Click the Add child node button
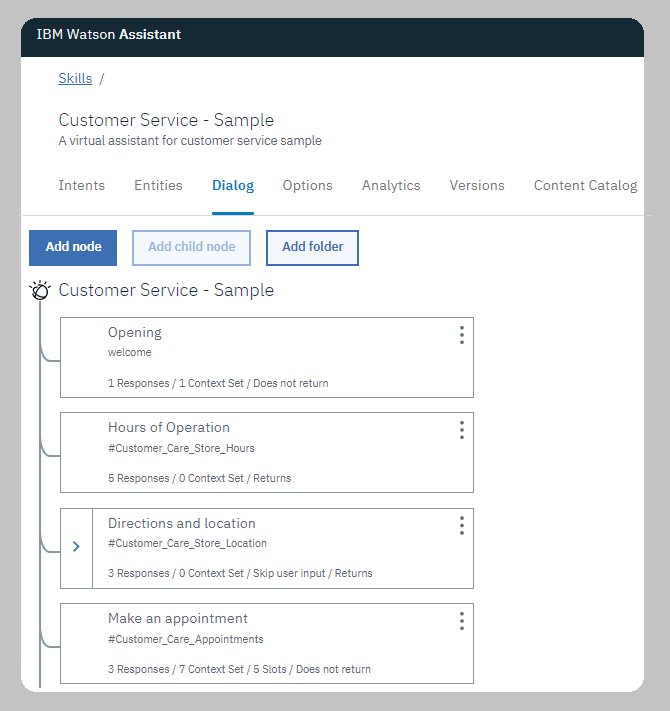This screenshot has height=711, width=670. click(x=191, y=248)
